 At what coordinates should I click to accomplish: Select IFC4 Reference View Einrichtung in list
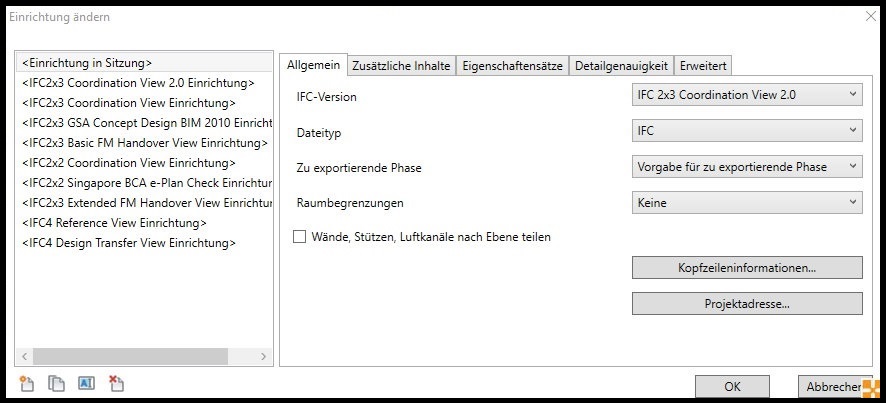[114, 223]
